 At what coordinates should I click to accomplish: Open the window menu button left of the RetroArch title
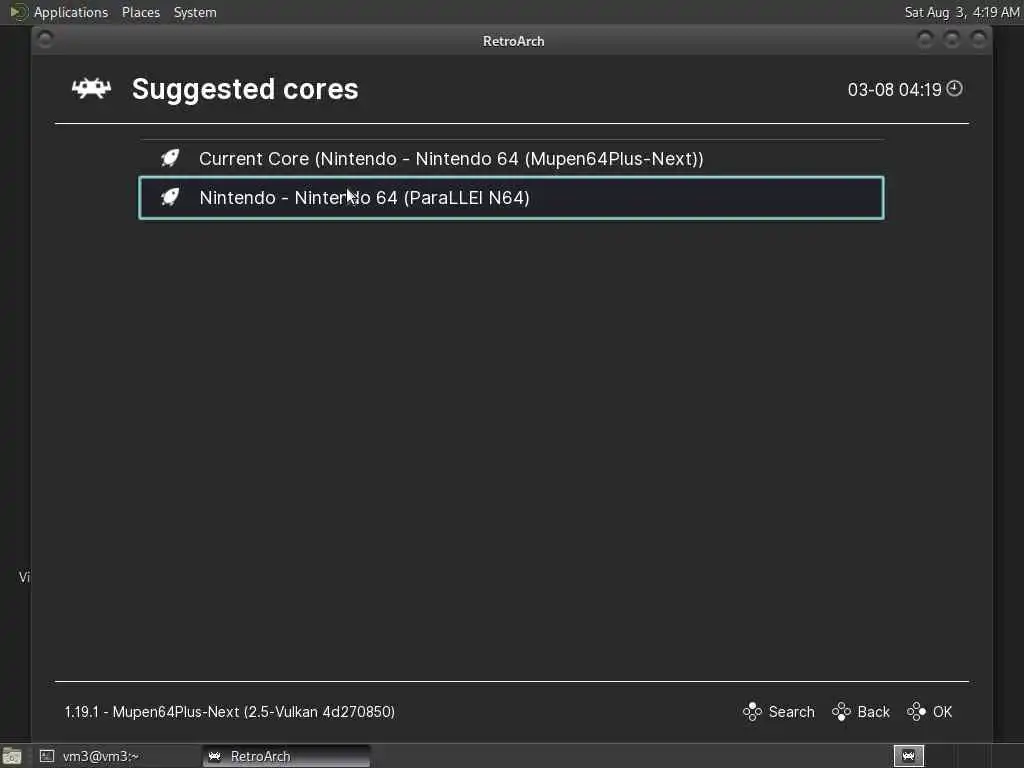(45, 40)
